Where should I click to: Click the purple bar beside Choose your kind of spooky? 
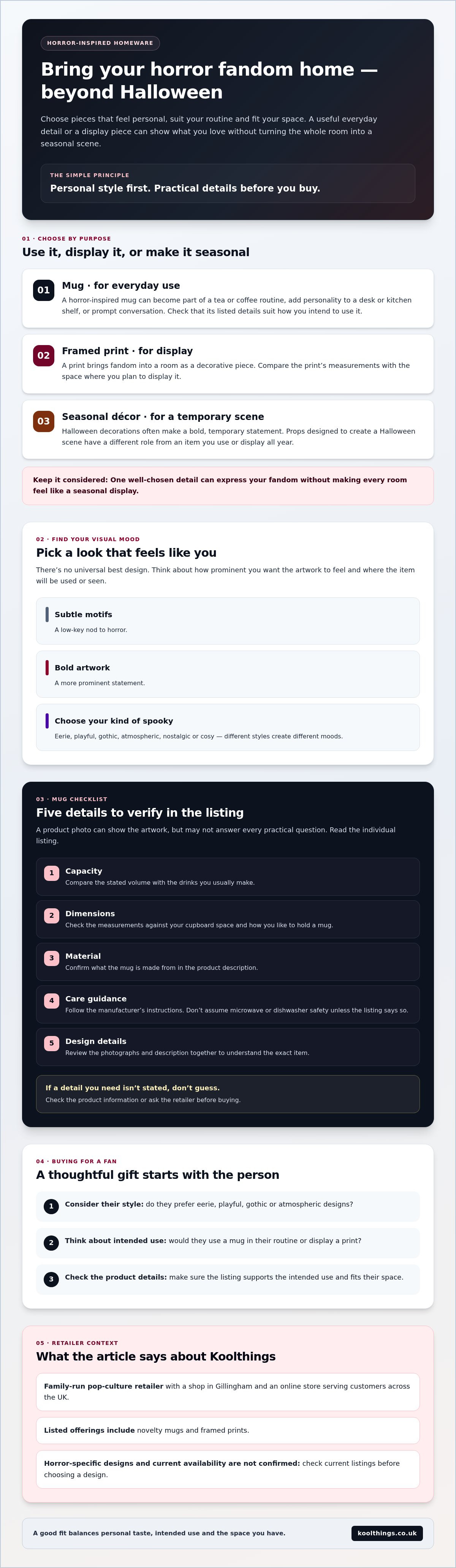47,721
